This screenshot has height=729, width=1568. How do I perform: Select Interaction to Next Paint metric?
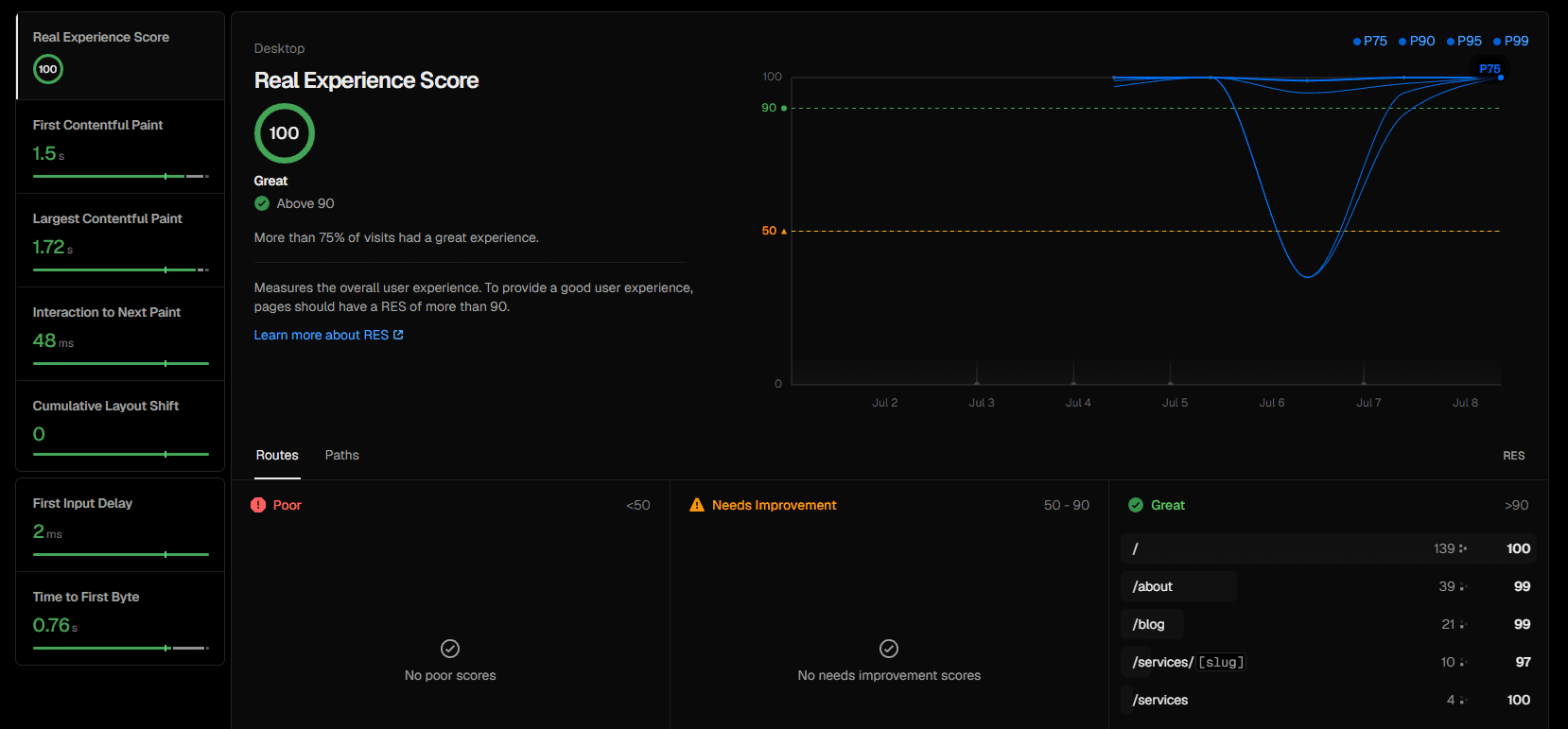tap(120, 334)
